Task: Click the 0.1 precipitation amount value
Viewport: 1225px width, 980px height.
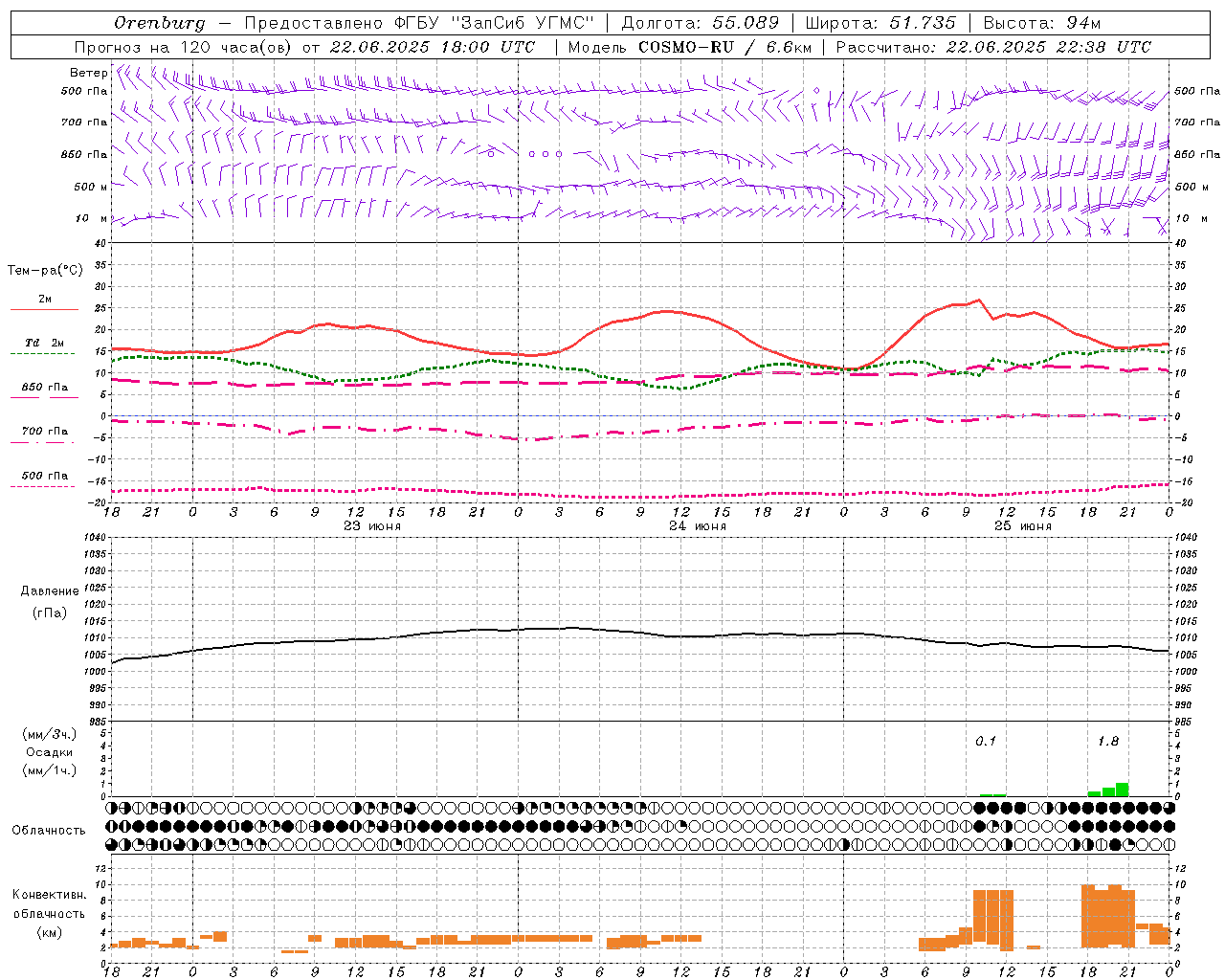Action: (x=986, y=741)
